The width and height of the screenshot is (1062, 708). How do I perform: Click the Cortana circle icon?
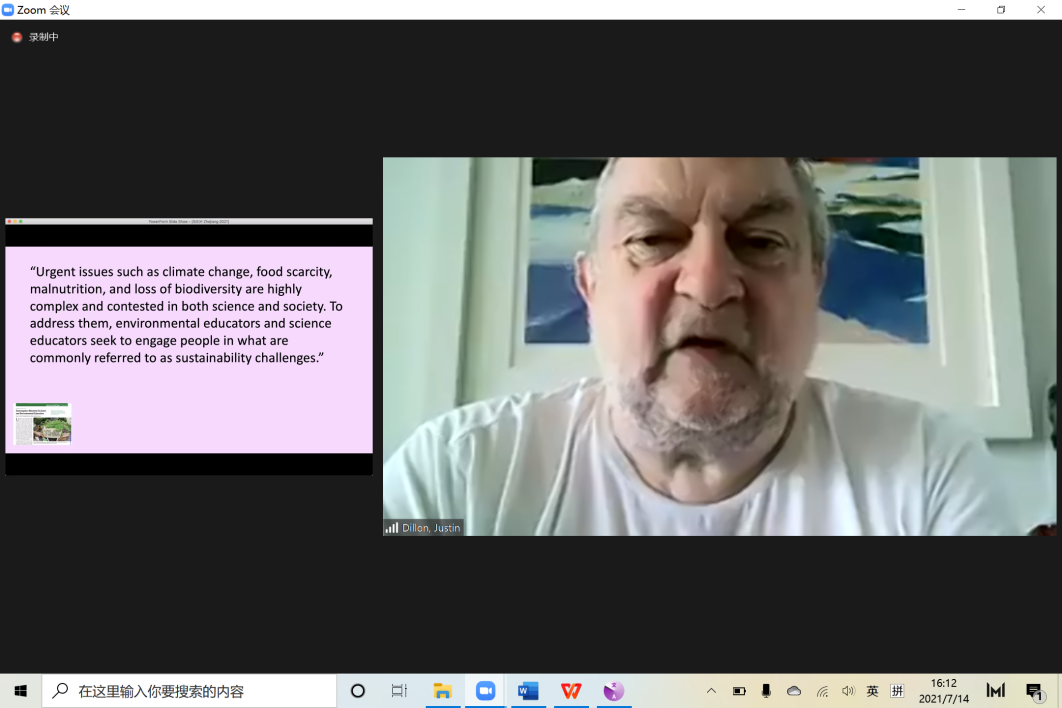click(358, 691)
